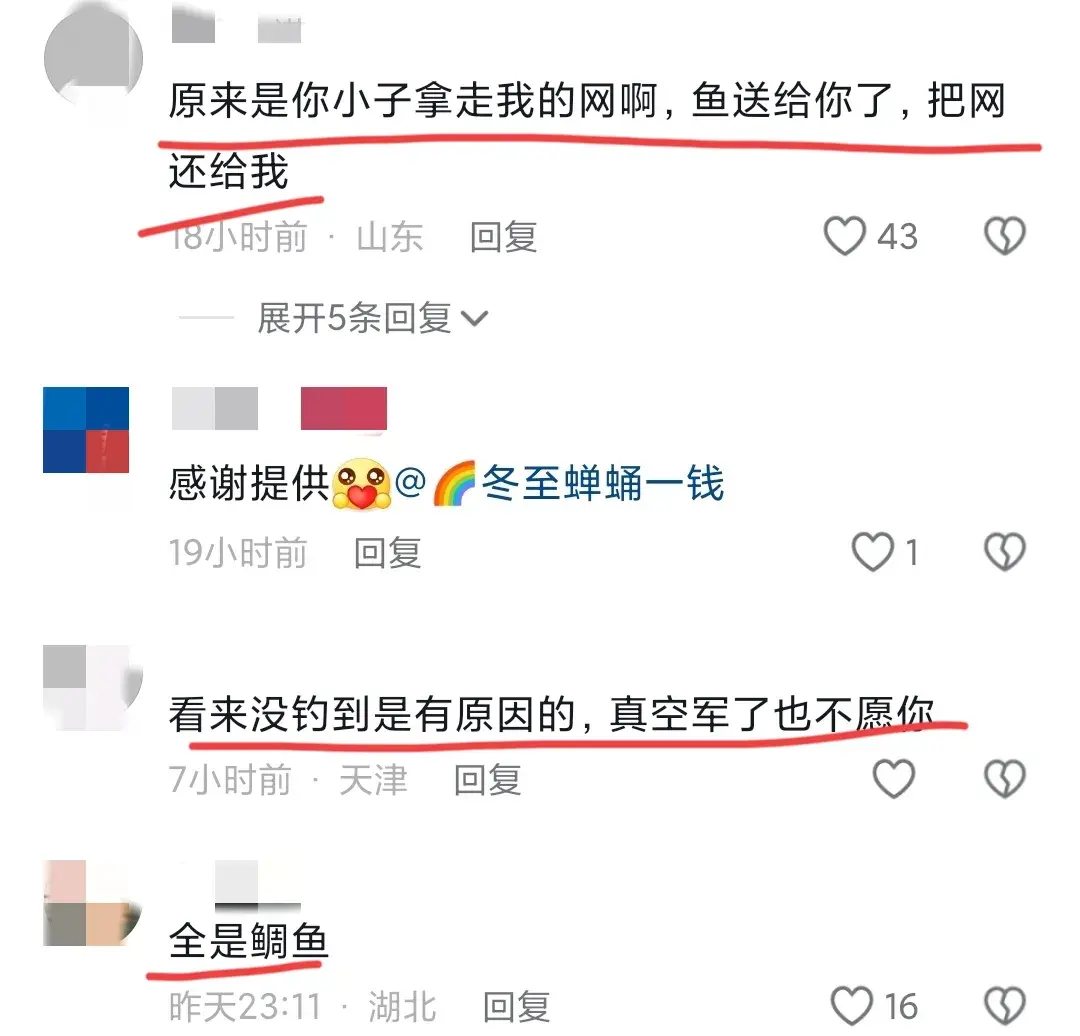This screenshot has width=1080, height=1036.
Task: Like the Tianjin comment about 空军
Action: point(893,779)
